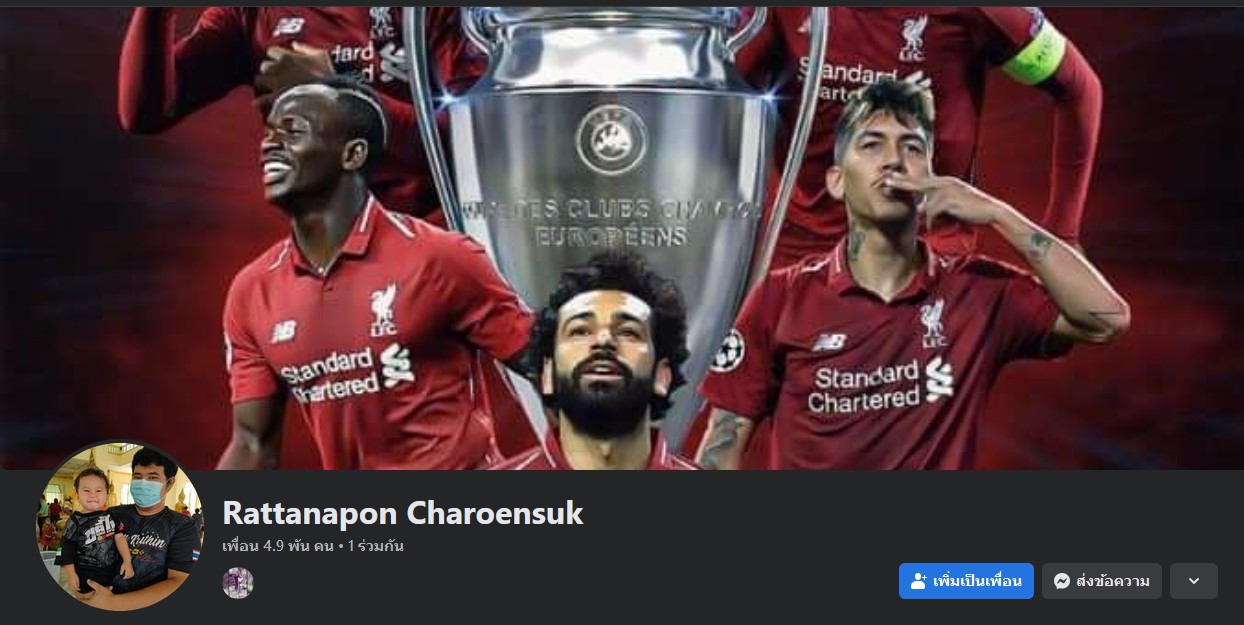Viewport: 1244px width, 625px height.
Task: Open the เพื่อน 4.9 พัน คน friends link
Action: [278, 546]
